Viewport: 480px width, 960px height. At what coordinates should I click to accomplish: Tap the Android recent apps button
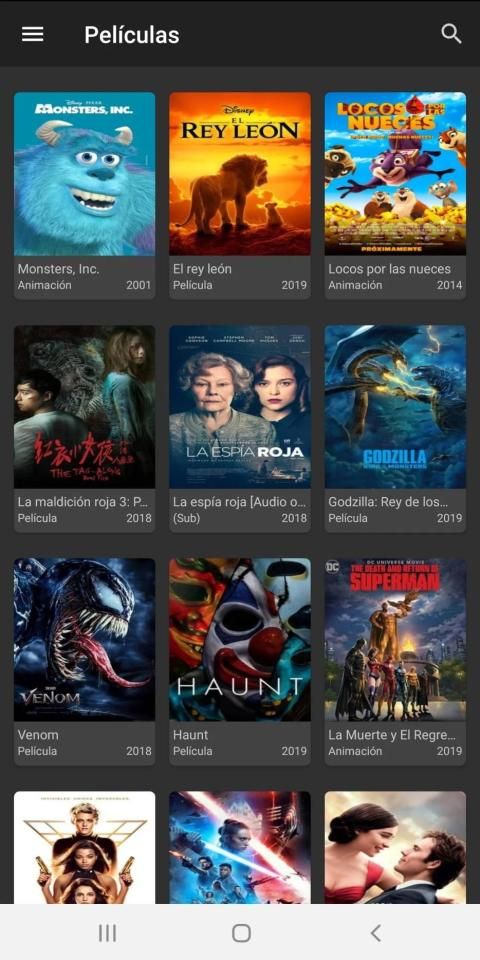pos(107,933)
